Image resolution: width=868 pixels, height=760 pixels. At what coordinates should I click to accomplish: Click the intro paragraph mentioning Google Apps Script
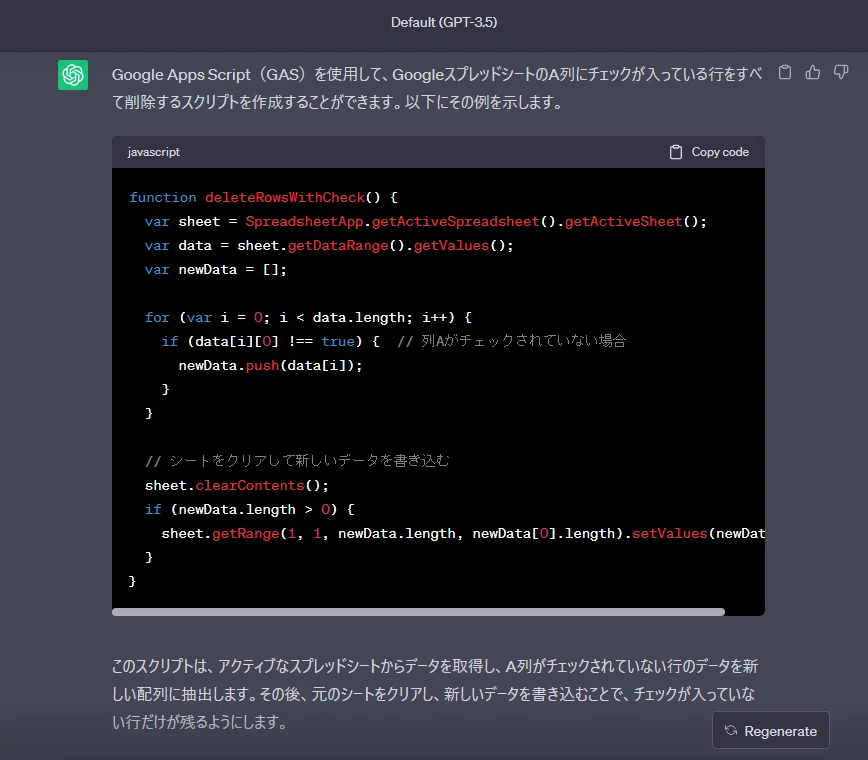pyautogui.click(x=437, y=89)
